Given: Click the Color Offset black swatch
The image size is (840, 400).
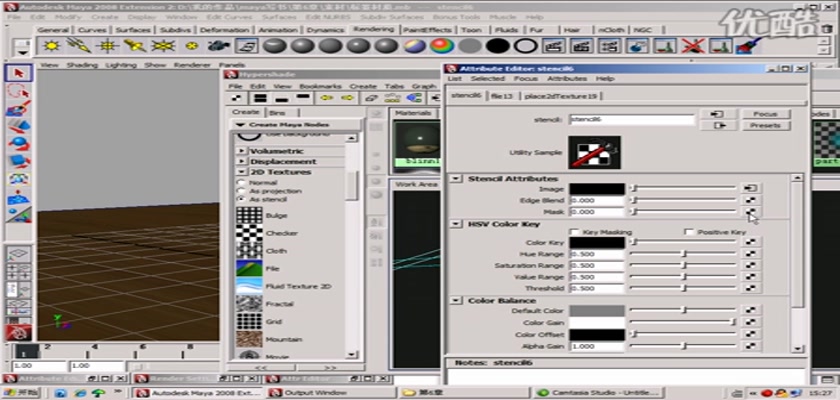Looking at the screenshot, I should 597,335.
